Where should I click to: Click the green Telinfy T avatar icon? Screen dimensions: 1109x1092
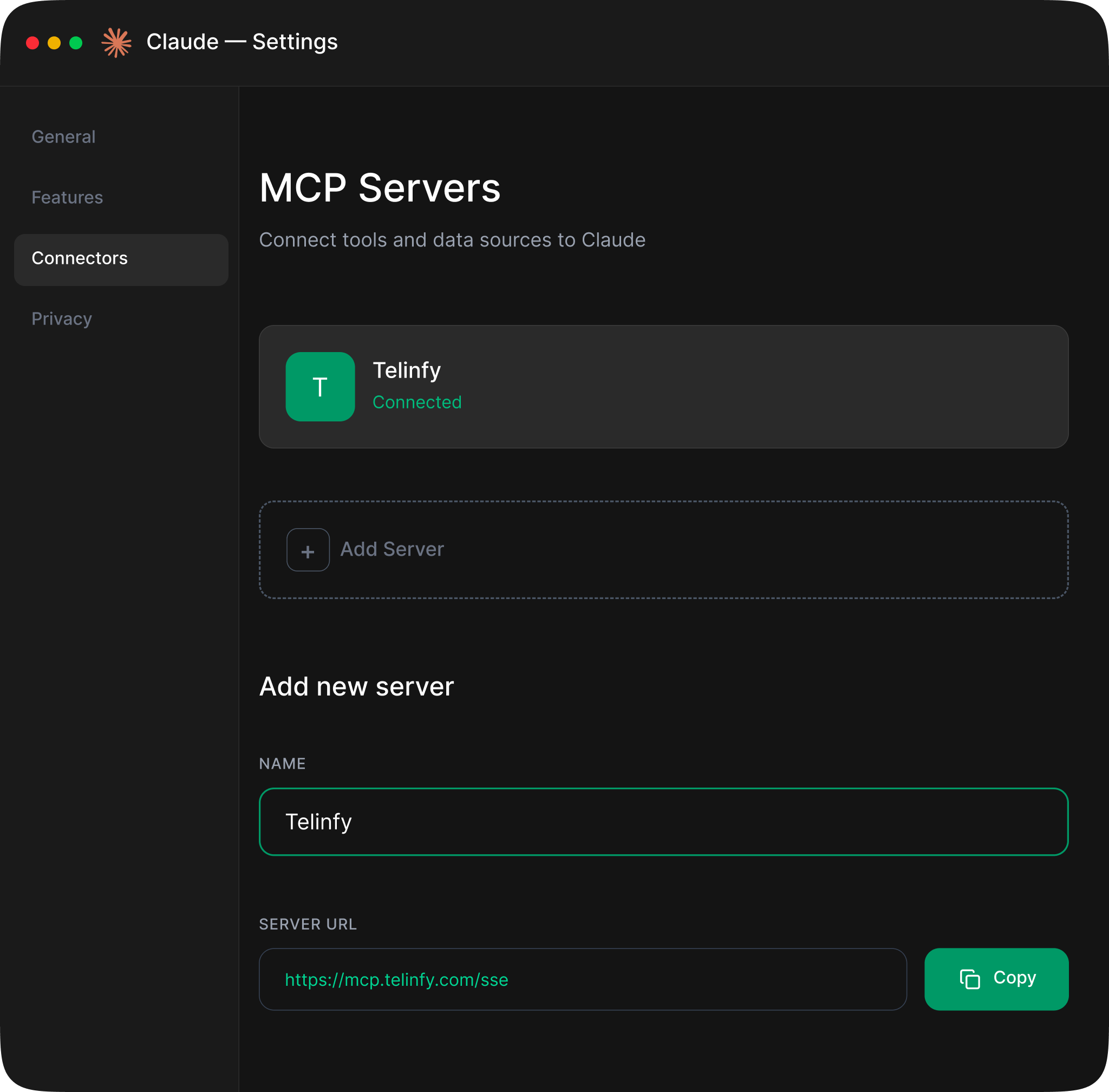(320, 387)
